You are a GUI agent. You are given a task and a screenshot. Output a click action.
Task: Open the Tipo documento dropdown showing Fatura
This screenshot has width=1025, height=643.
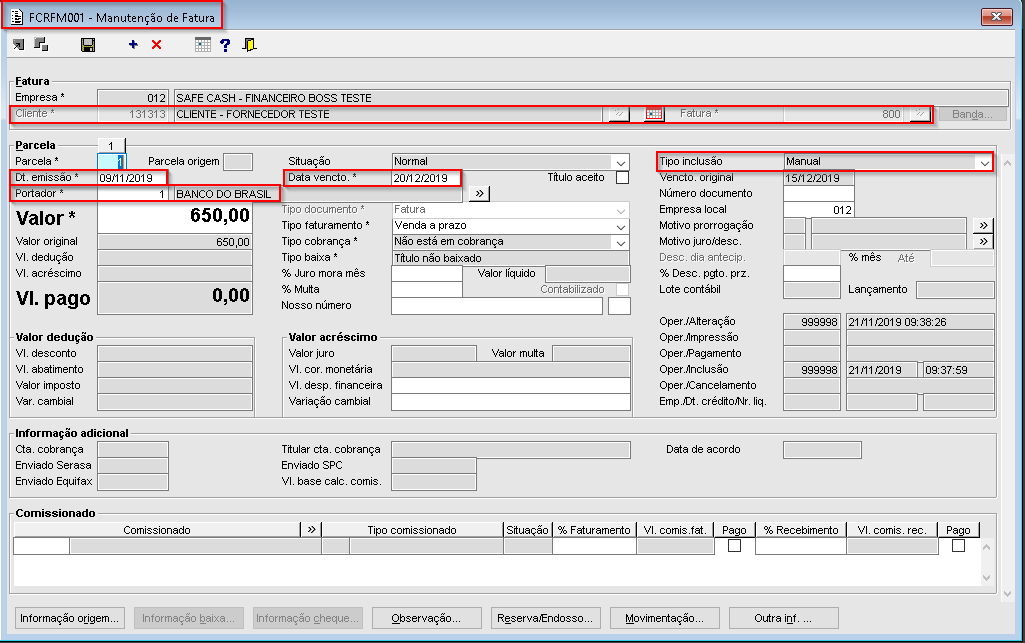tap(620, 210)
